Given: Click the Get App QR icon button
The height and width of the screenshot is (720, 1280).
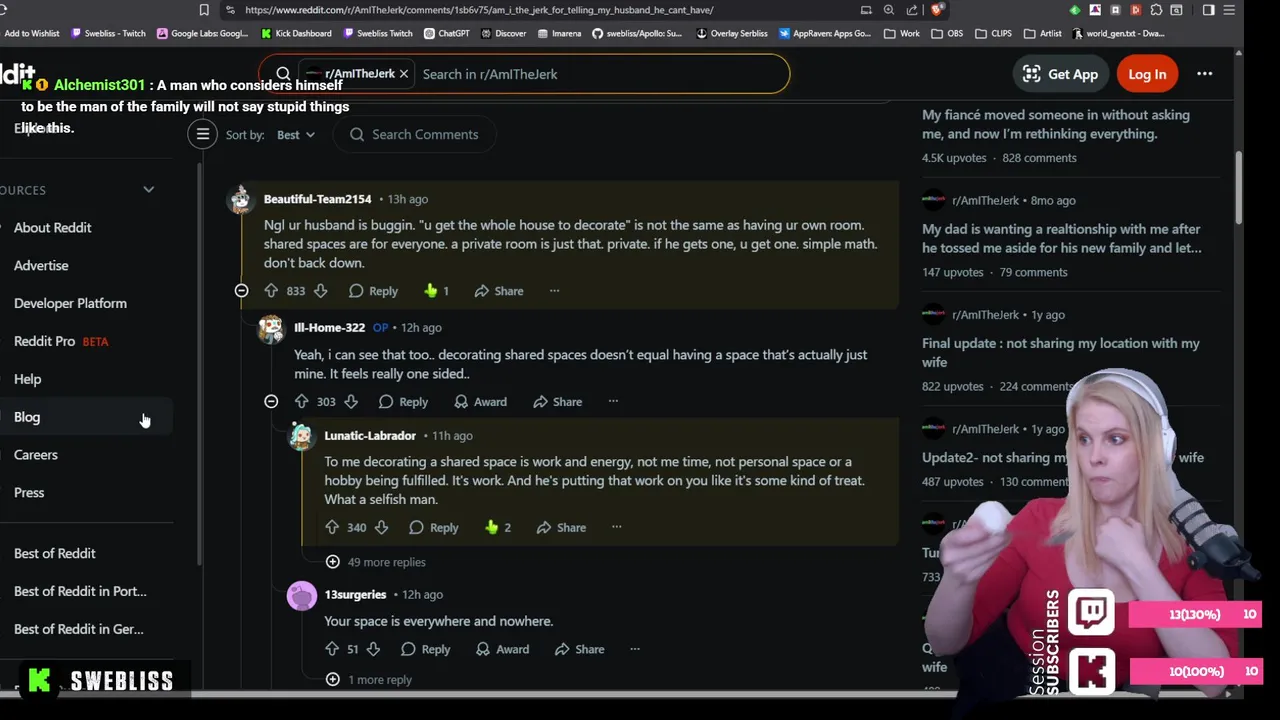Looking at the screenshot, I should (x=1031, y=74).
